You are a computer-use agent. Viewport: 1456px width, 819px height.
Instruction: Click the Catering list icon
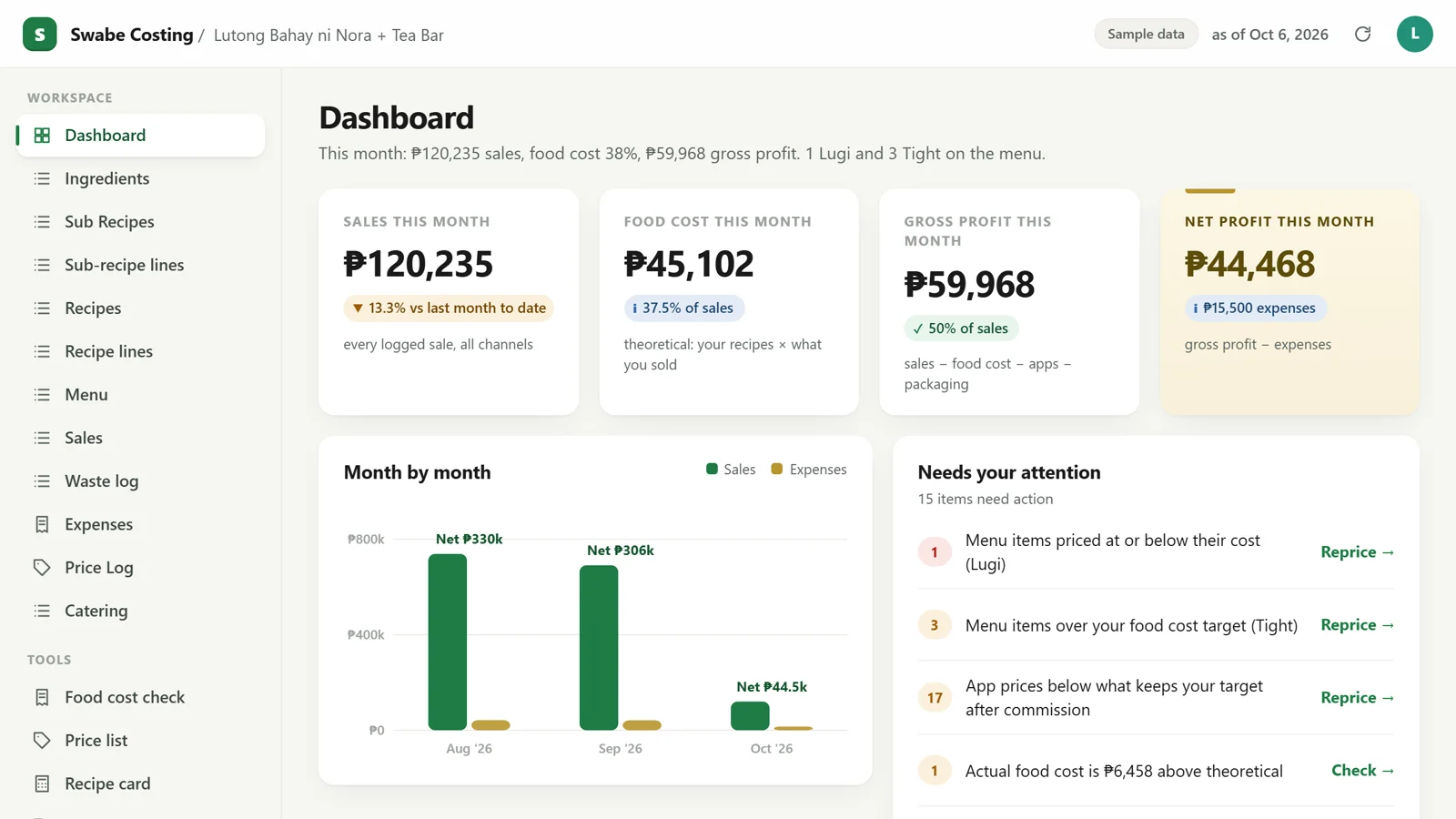click(x=42, y=611)
